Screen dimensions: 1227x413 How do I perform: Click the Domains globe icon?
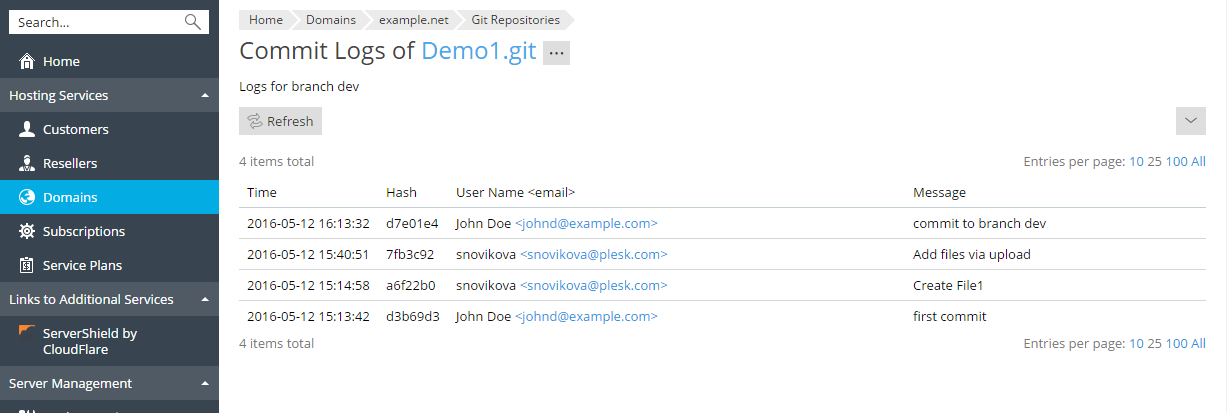(27, 198)
